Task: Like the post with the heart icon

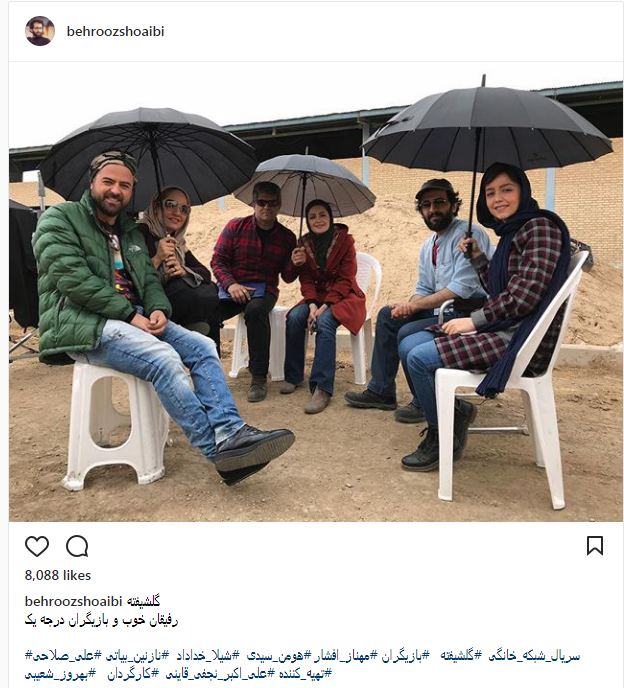Action: point(37,546)
